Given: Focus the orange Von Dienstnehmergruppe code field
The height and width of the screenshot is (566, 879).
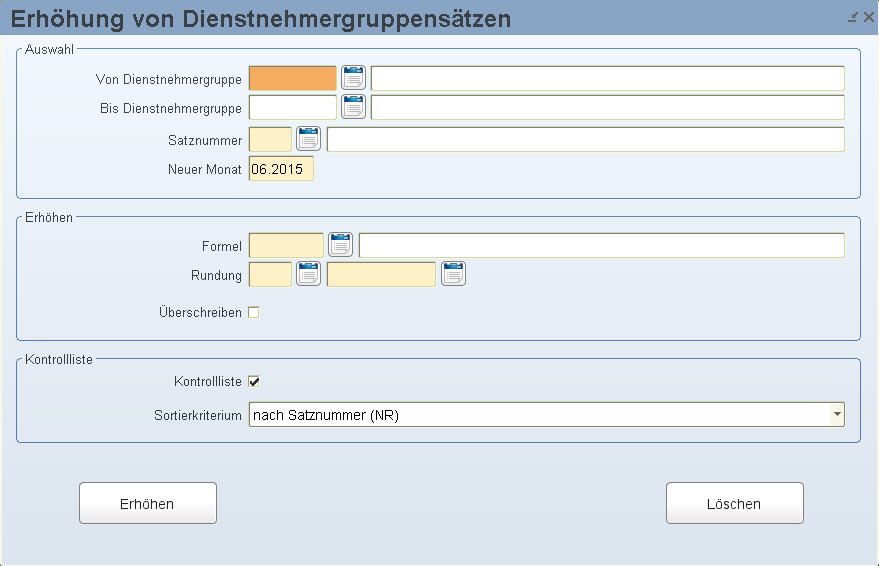Looking at the screenshot, I should pyautogui.click(x=292, y=78).
